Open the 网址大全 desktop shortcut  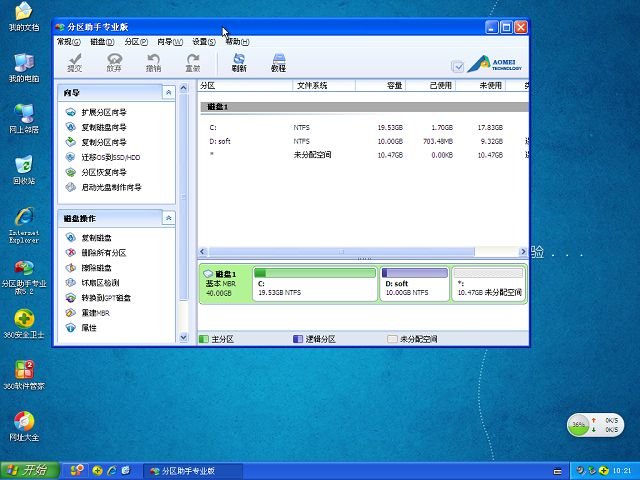(x=24, y=426)
